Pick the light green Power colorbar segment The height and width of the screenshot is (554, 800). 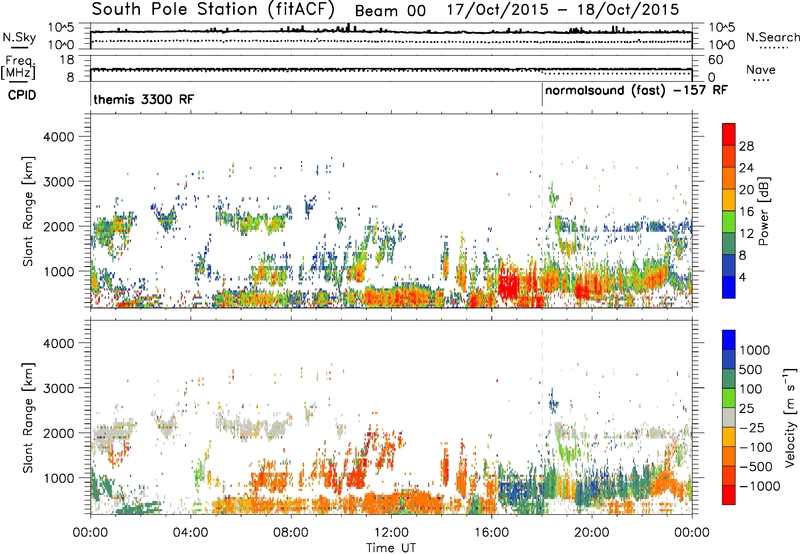click(x=729, y=221)
